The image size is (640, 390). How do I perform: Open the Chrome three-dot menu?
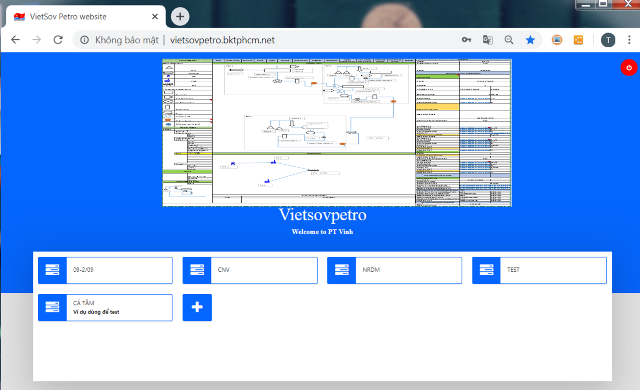point(629,40)
